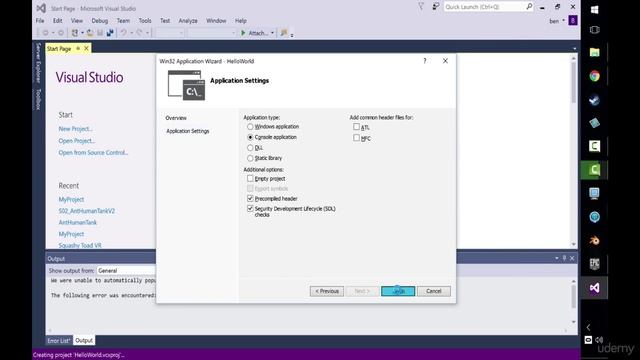Open Google Chrome from the taskbar

[x=594, y=76]
